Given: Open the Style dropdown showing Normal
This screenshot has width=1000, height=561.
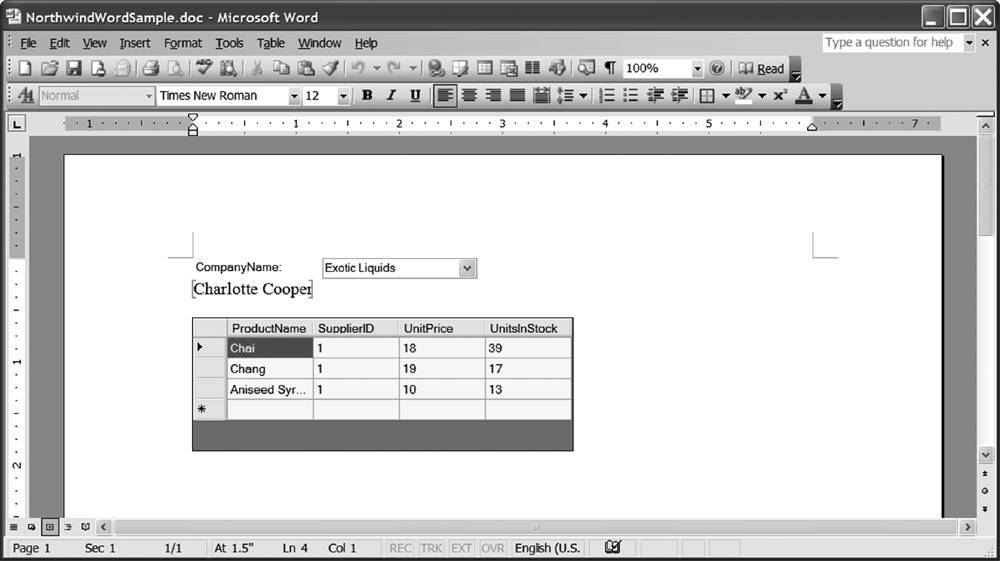Looking at the screenshot, I should click(148, 96).
